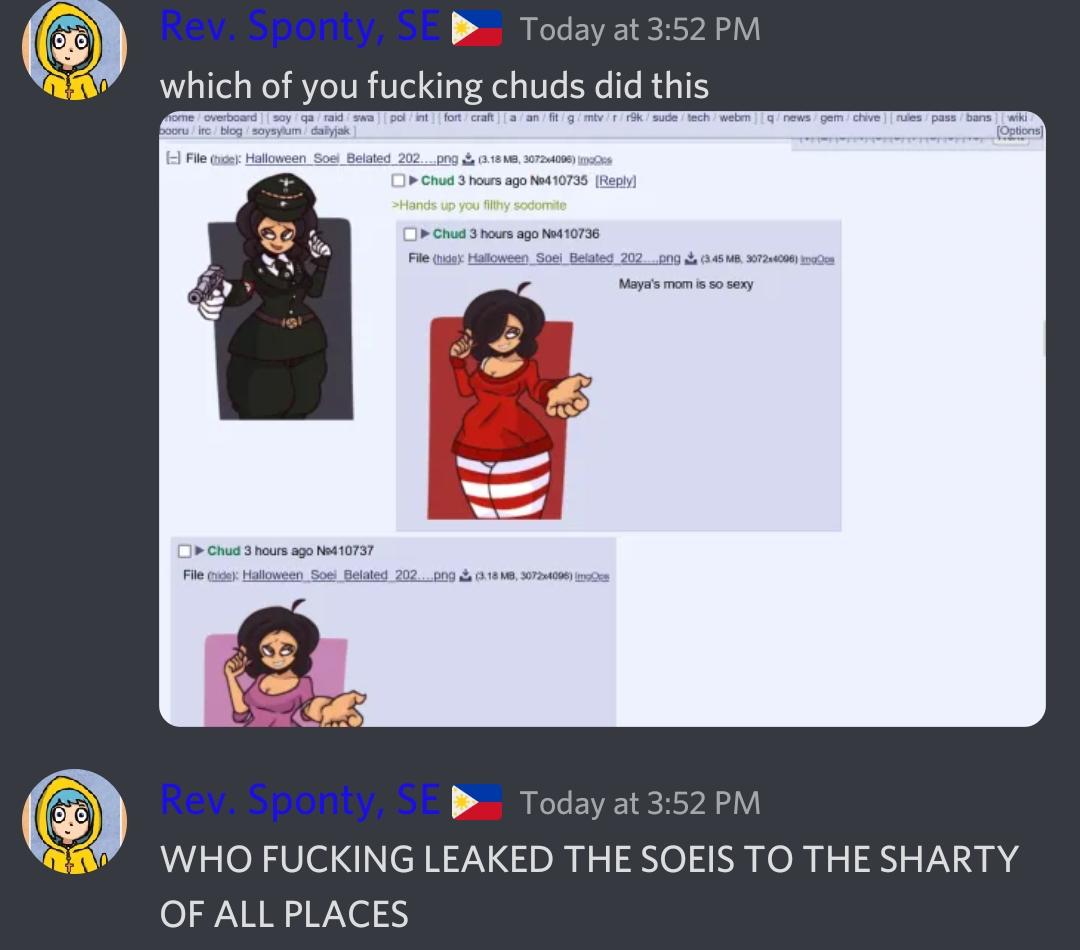Open the overboard board link
1080x950 pixels.
230,118
